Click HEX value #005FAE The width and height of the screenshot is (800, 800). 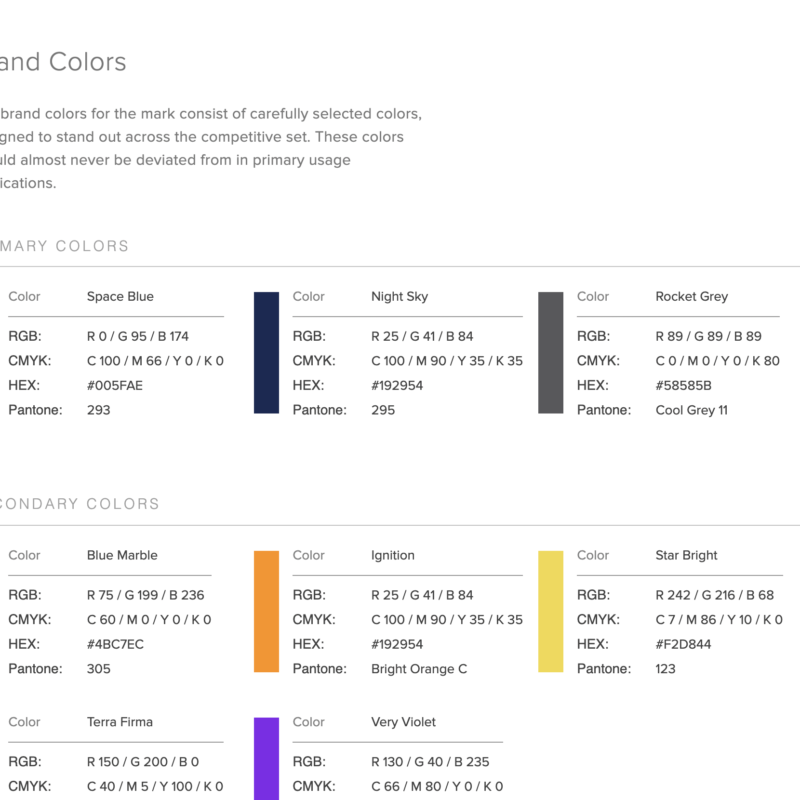click(115, 385)
